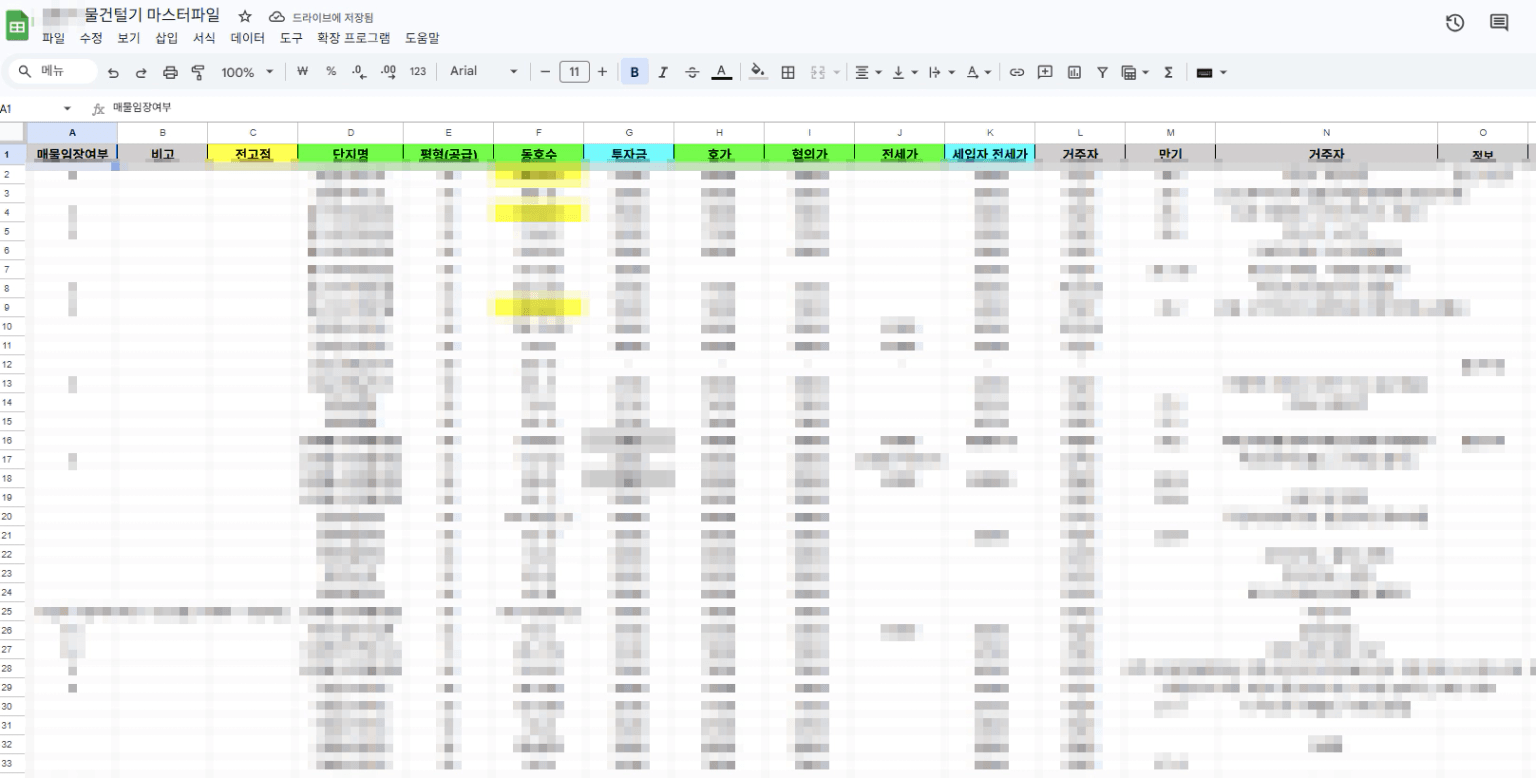
Task: Open the 서식 menu
Action: coord(204,38)
